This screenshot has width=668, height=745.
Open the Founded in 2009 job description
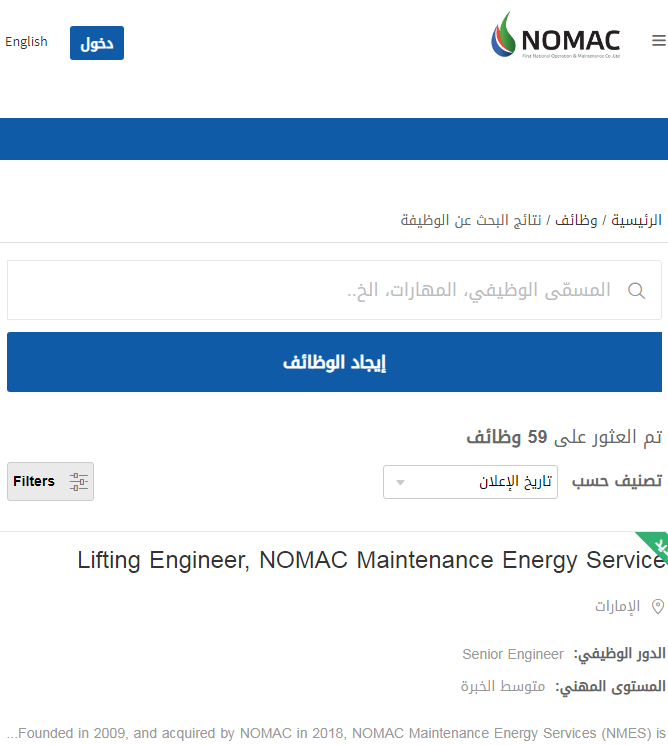click(x=335, y=733)
